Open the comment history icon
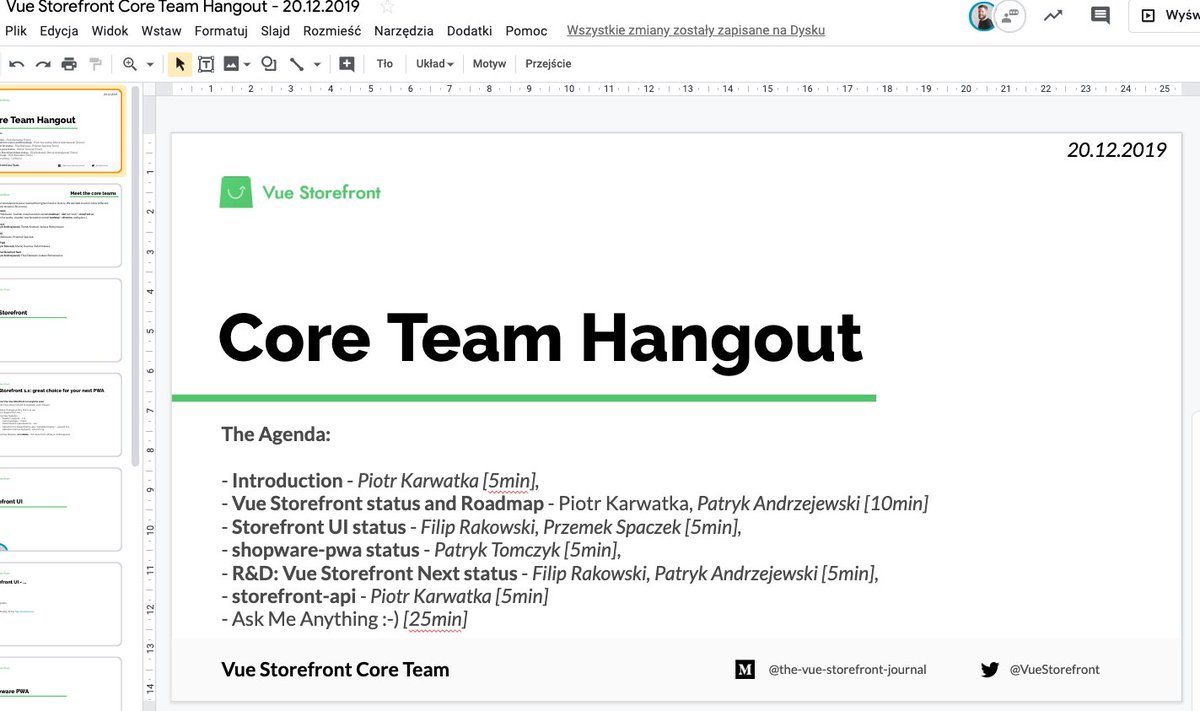 pyautogui.click(x=1101, y=15)
